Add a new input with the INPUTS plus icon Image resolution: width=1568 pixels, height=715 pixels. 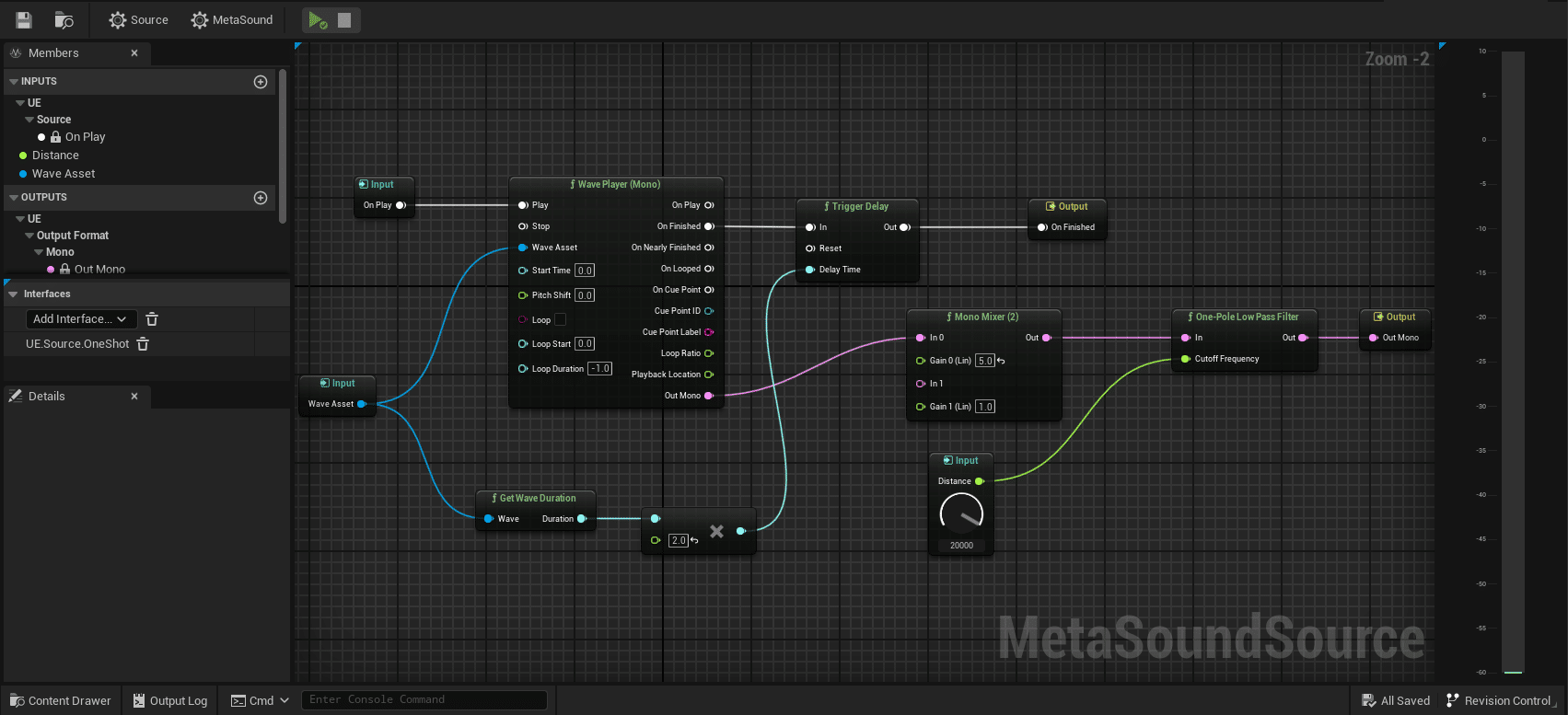coord(261,82)
